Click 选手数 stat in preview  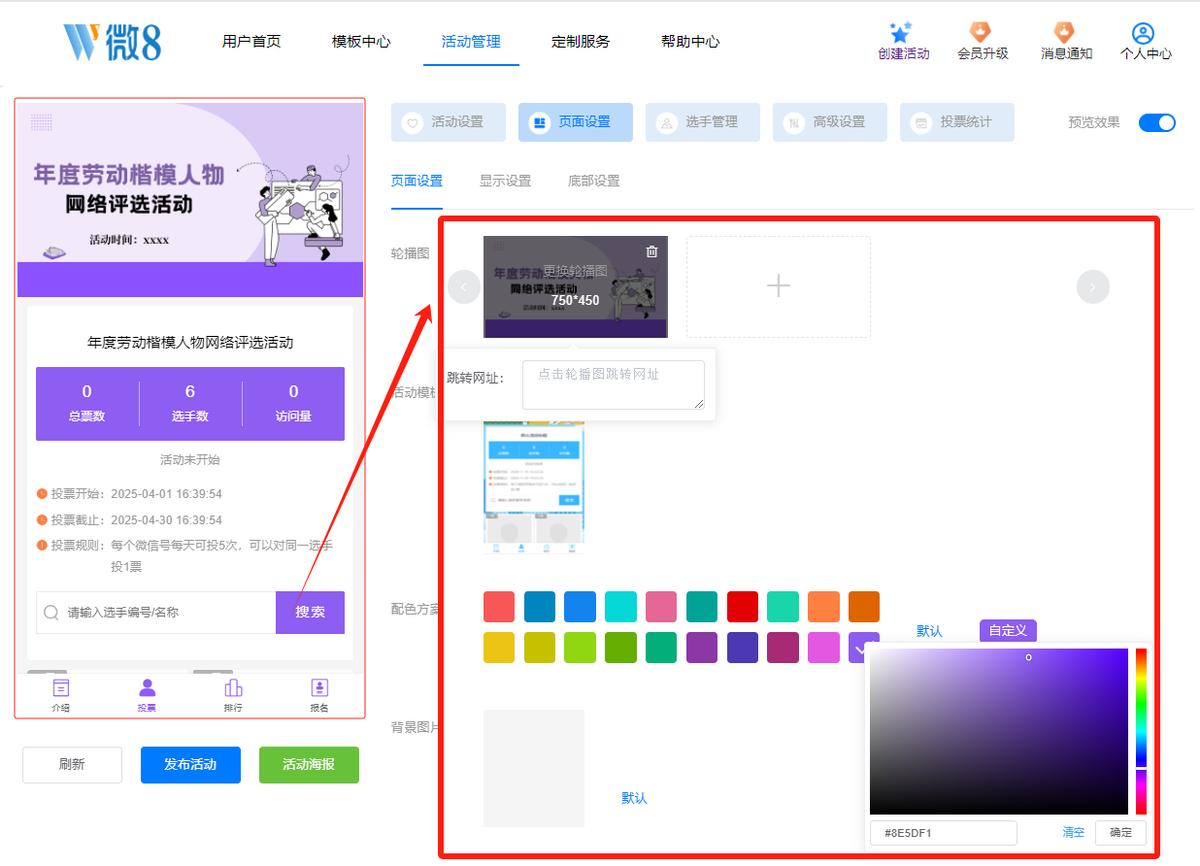190,403
